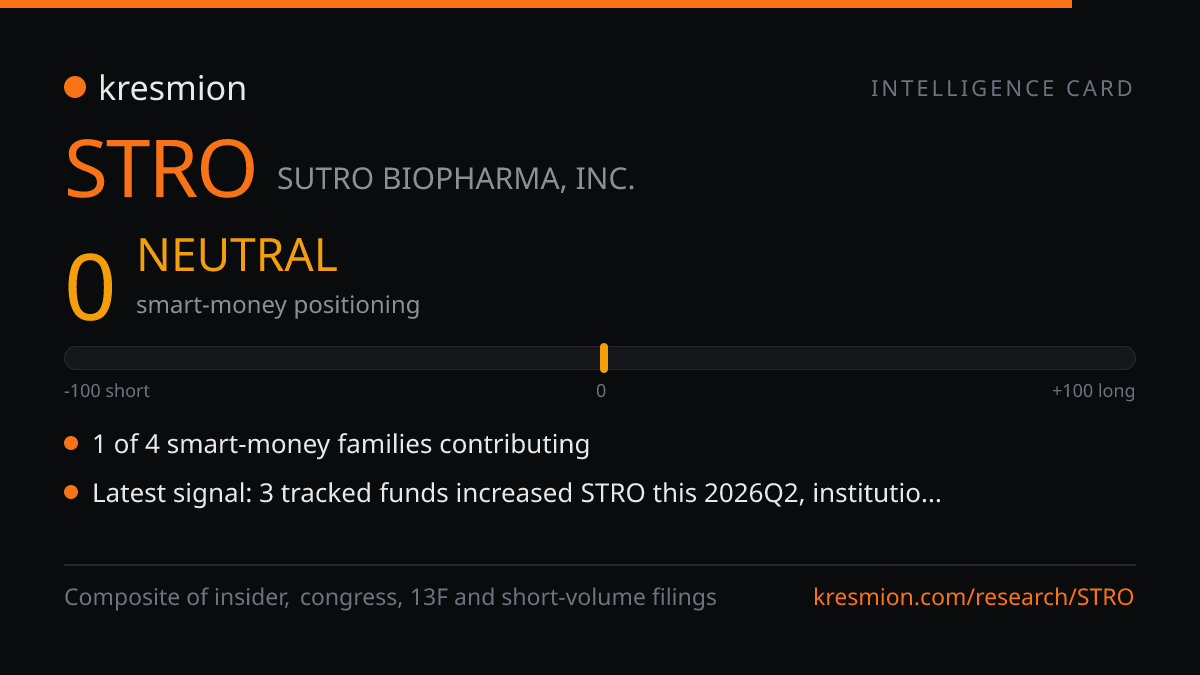Click the orange slider marker at zero
This screenshot has height=675, width=1200.
[604, 358]
